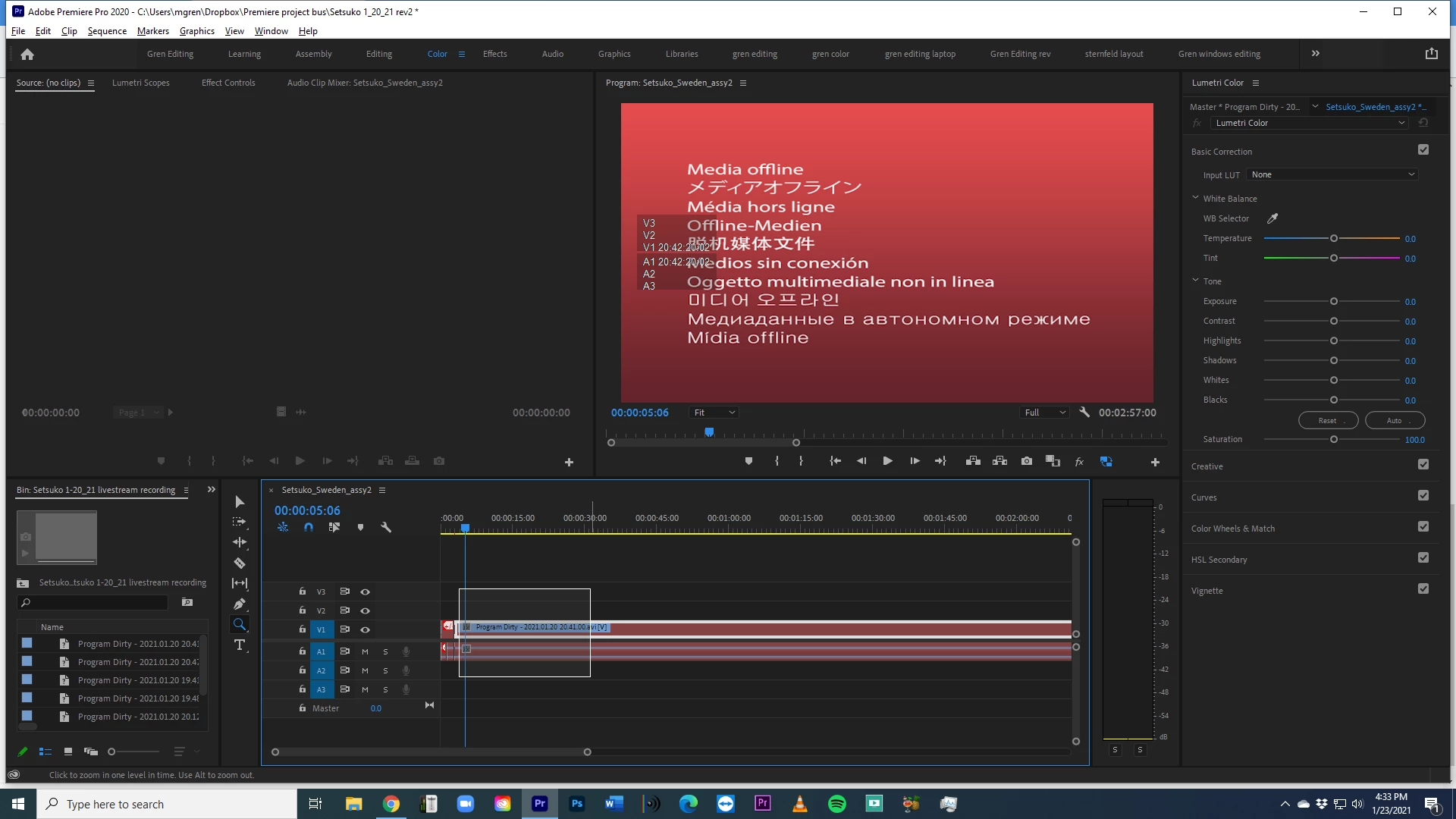Collapse the White Balance section
Viewport: 1456px width, 819px height.
[x=1196, y=199]
